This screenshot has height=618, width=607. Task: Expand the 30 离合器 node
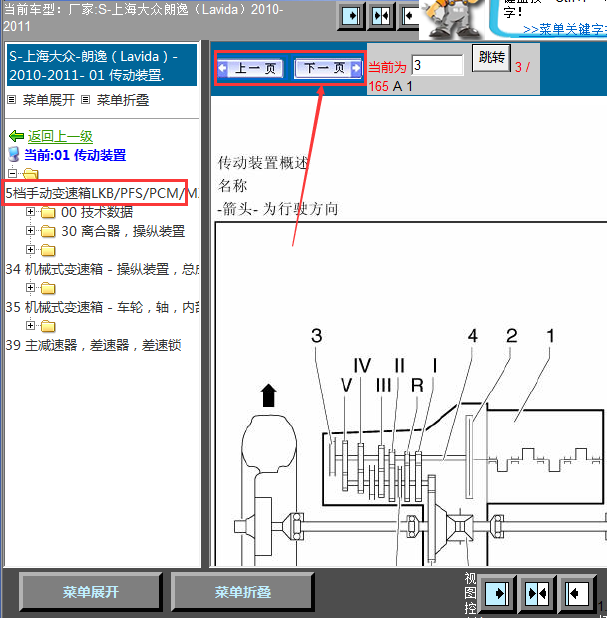pyautogui.click(x=30, y=230)
